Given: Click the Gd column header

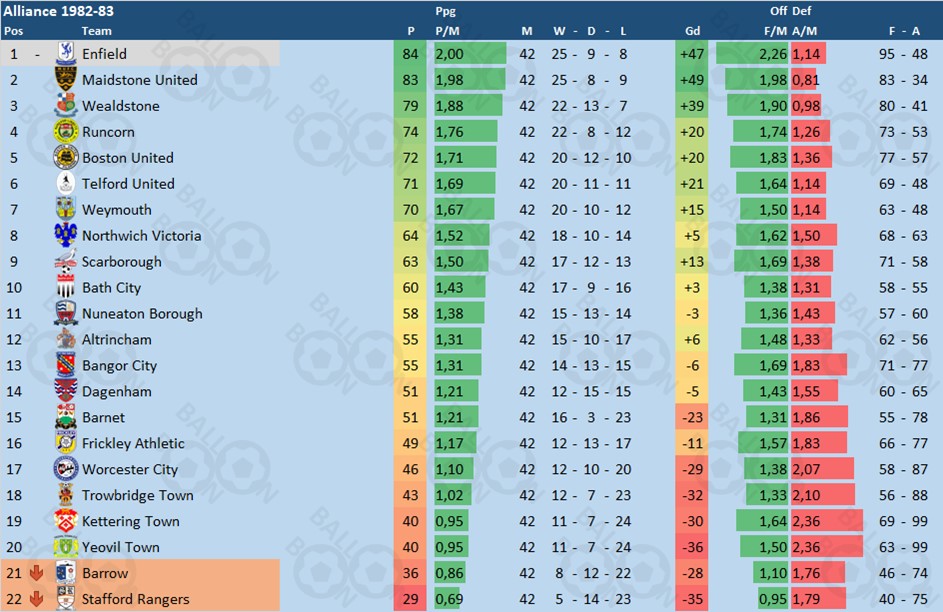Looking at the screenshot, I should [x=692, y=31].
